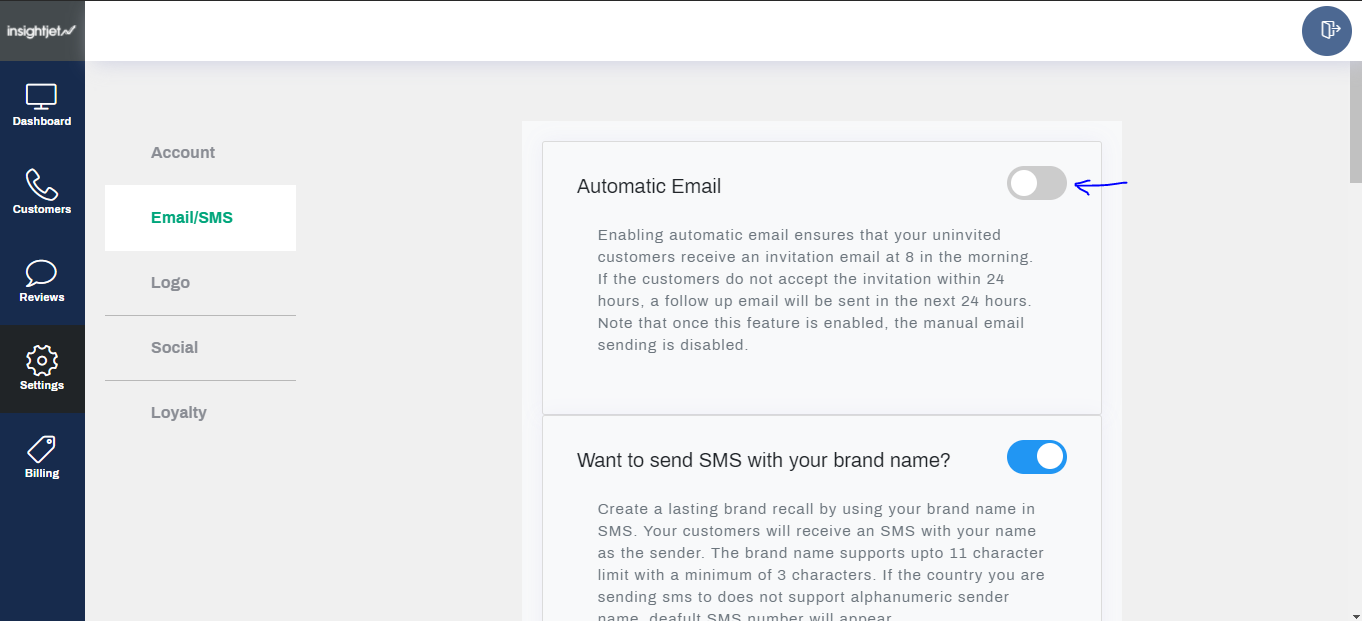Click the SMS brand name heading
1362x621 pixels.
click(x=763, y=460)
